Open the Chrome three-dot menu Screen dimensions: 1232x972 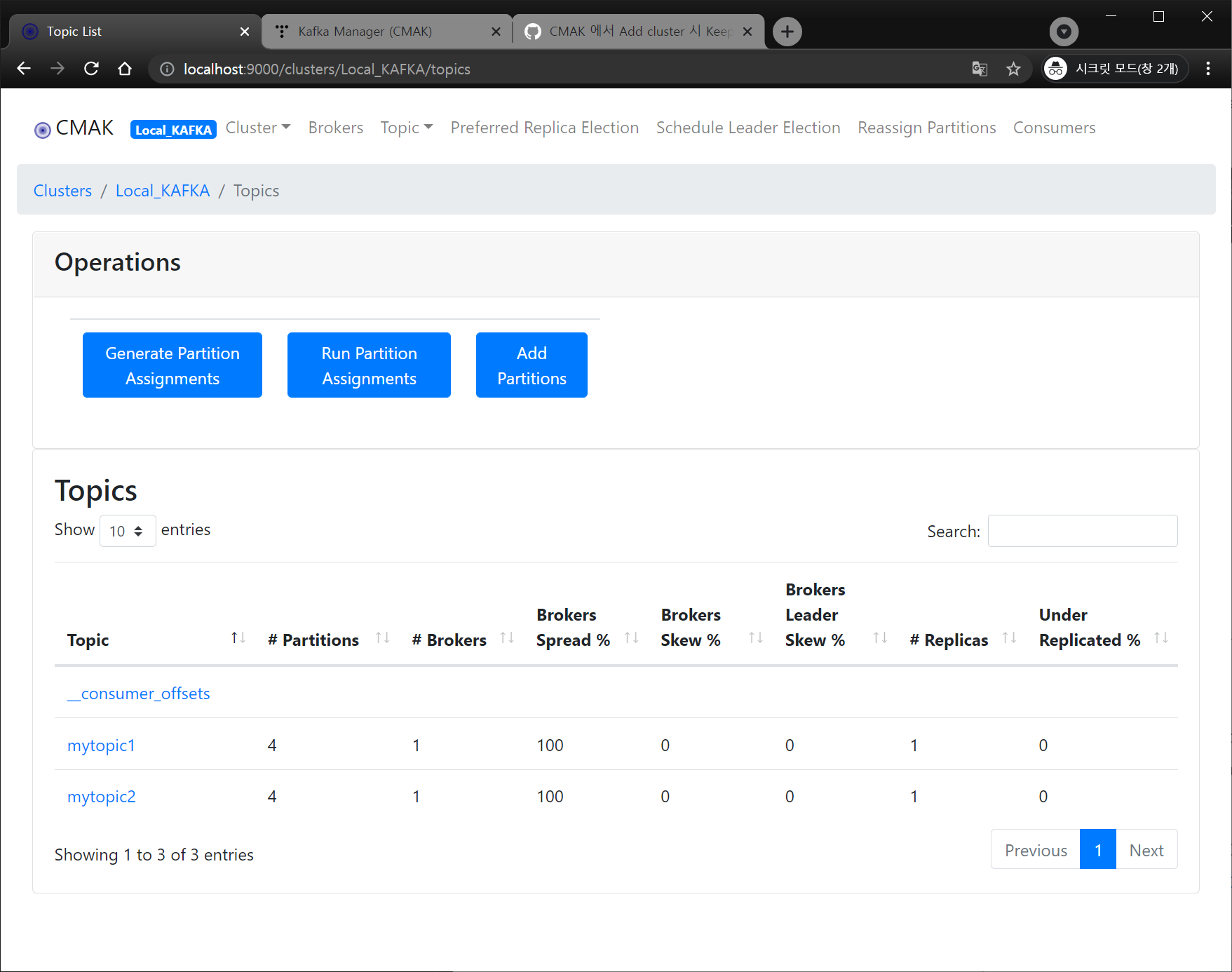pos(1207,69)
